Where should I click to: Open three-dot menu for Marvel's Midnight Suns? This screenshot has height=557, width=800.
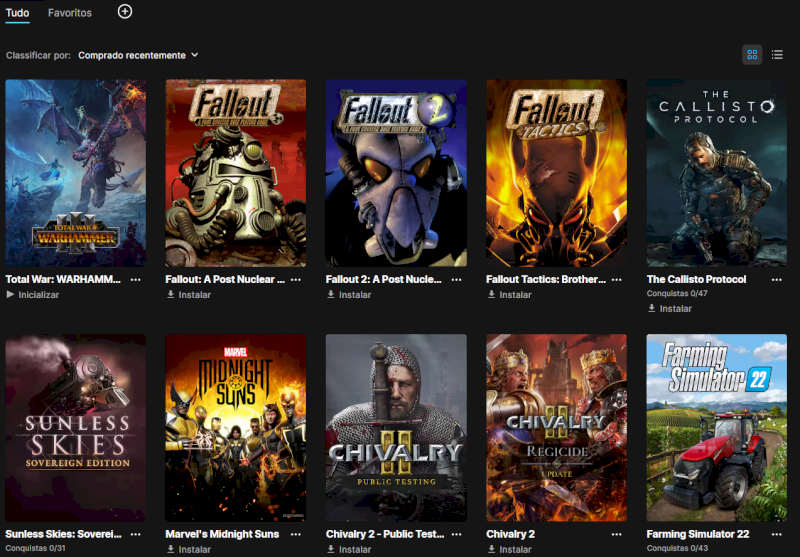296,535
